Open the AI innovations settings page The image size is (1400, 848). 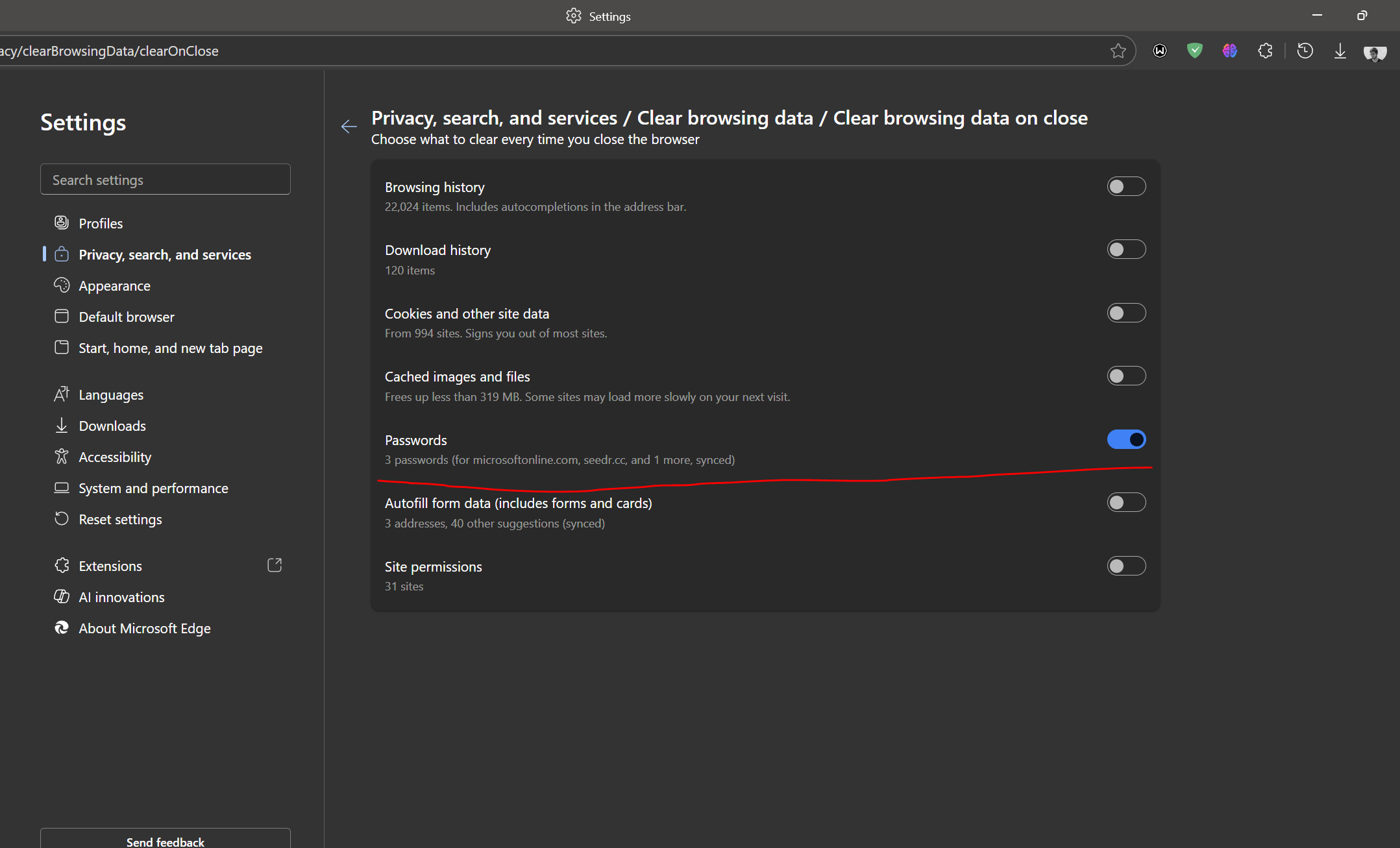pyautogui.click(x=121, y=598)
